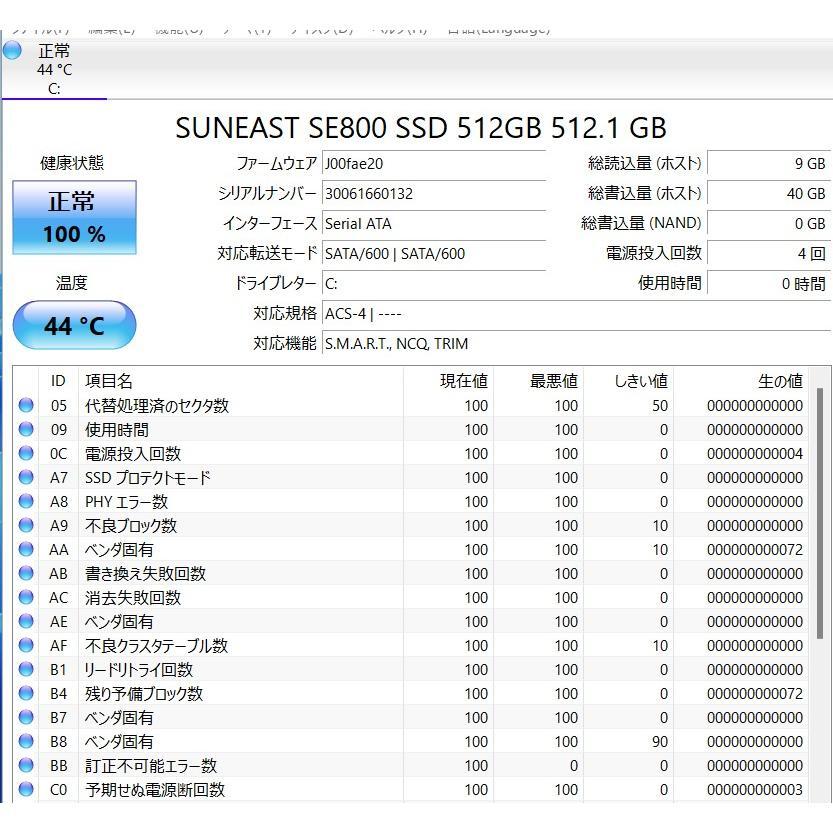Select the 残り予備ブロック数 row name
The image size is (833, 833).
(144, 693)
